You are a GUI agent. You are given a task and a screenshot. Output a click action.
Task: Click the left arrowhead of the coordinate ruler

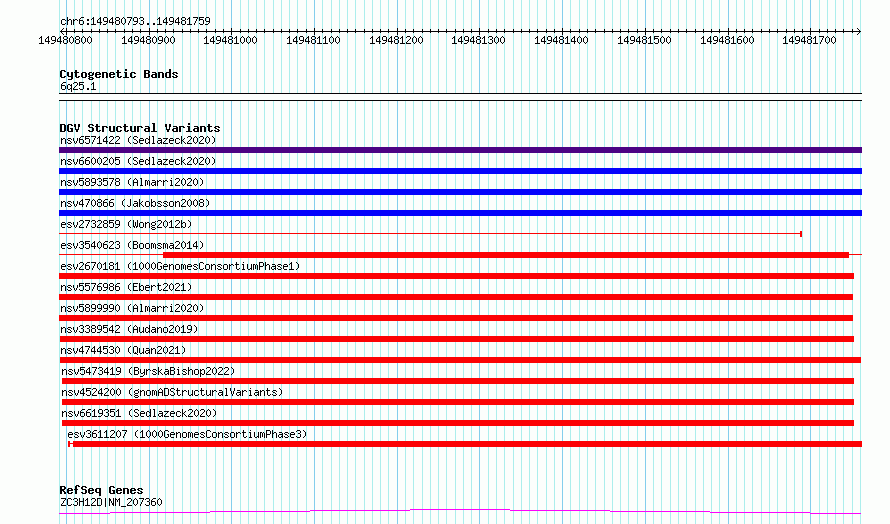coord(62,31)
